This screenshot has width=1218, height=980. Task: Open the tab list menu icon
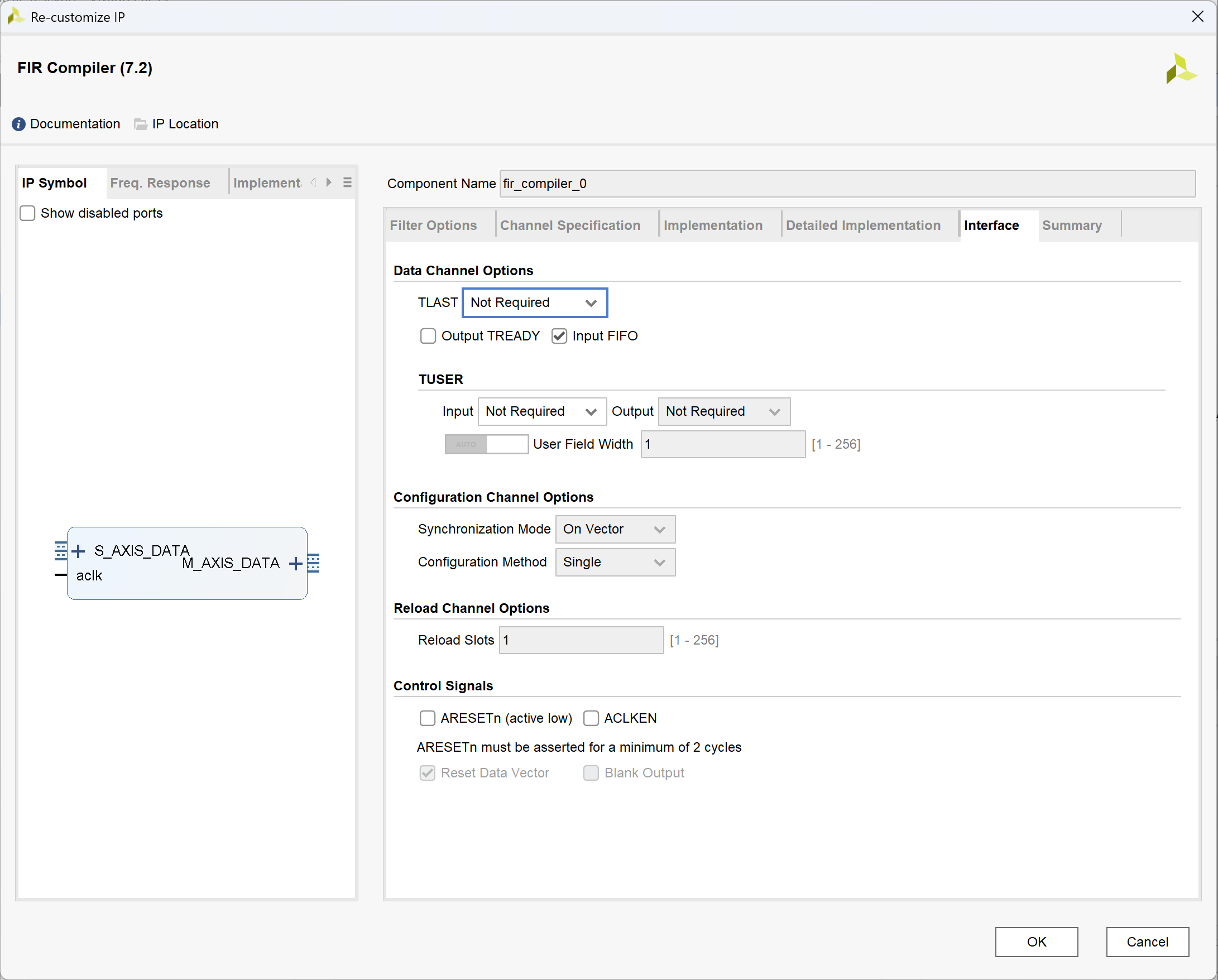pos(347,182)
